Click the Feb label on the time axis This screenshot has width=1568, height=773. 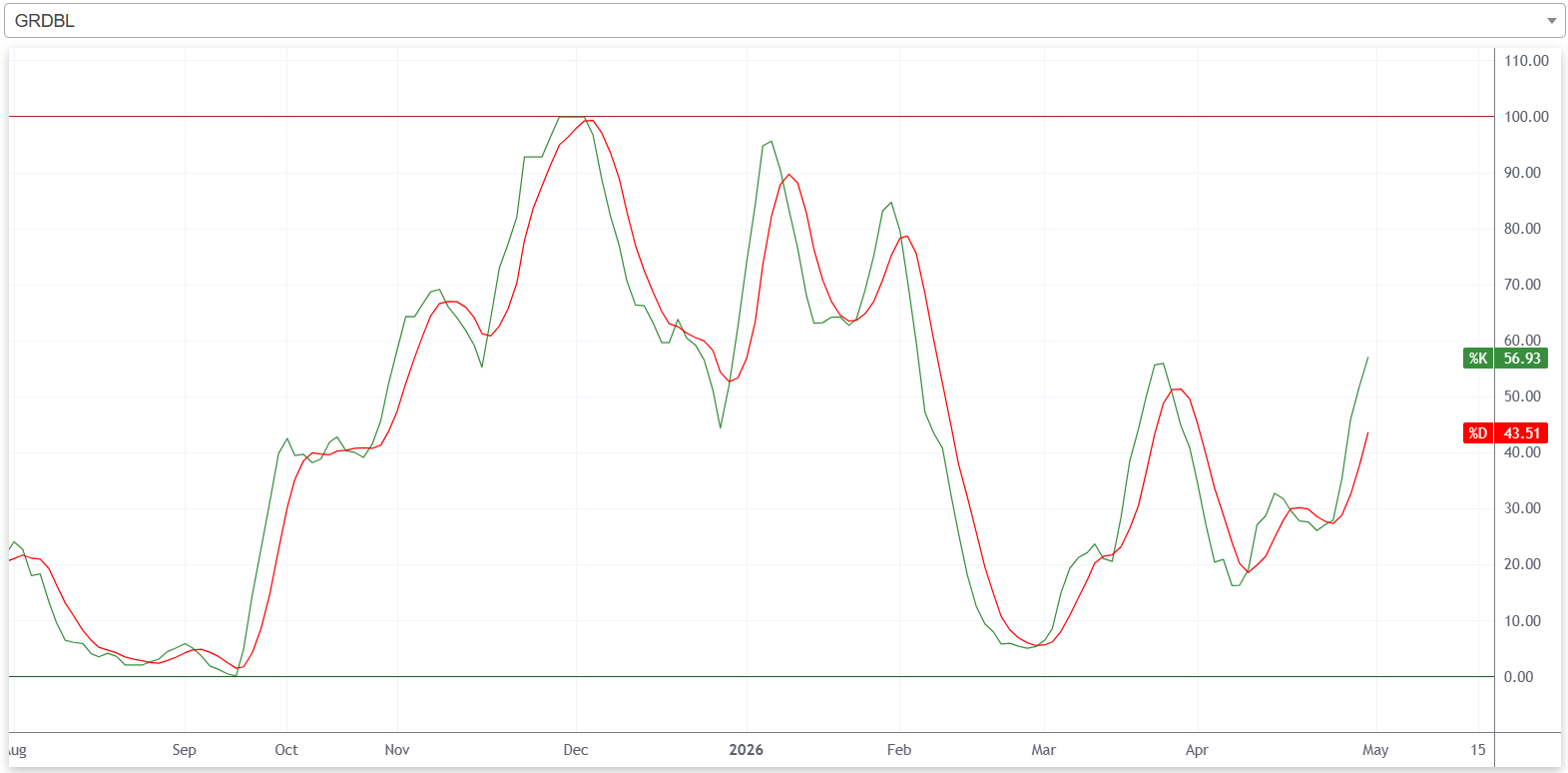(x=899, y=749)
